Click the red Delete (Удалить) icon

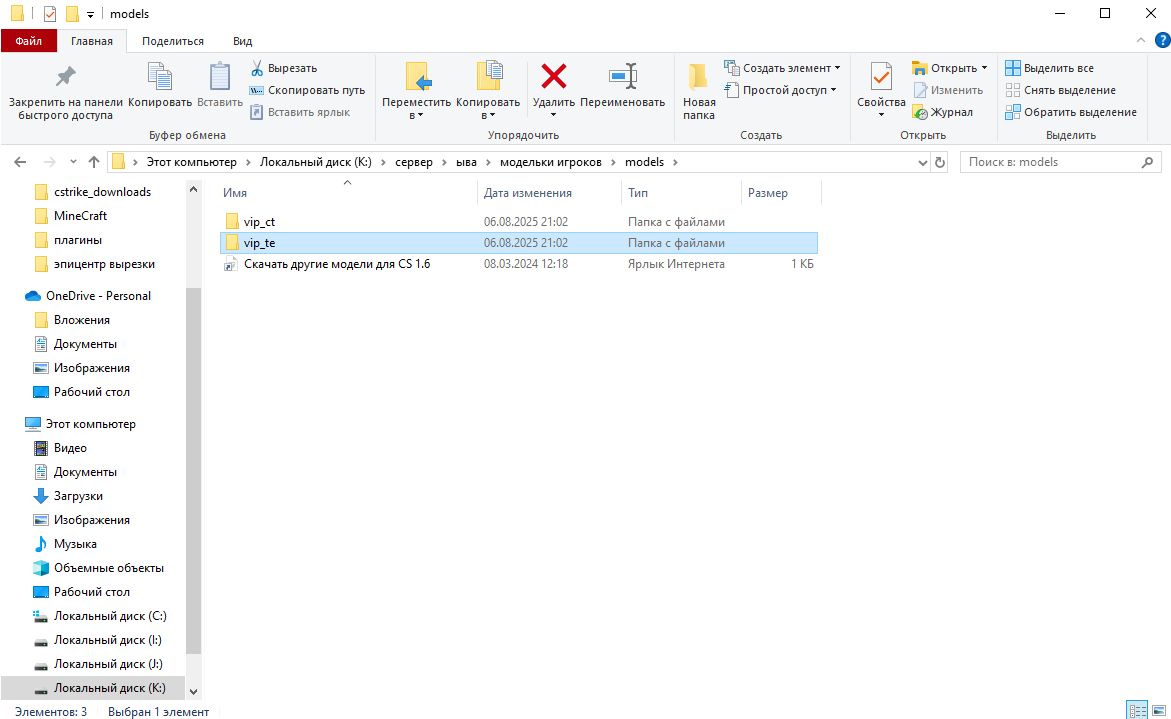pos(553,78)
